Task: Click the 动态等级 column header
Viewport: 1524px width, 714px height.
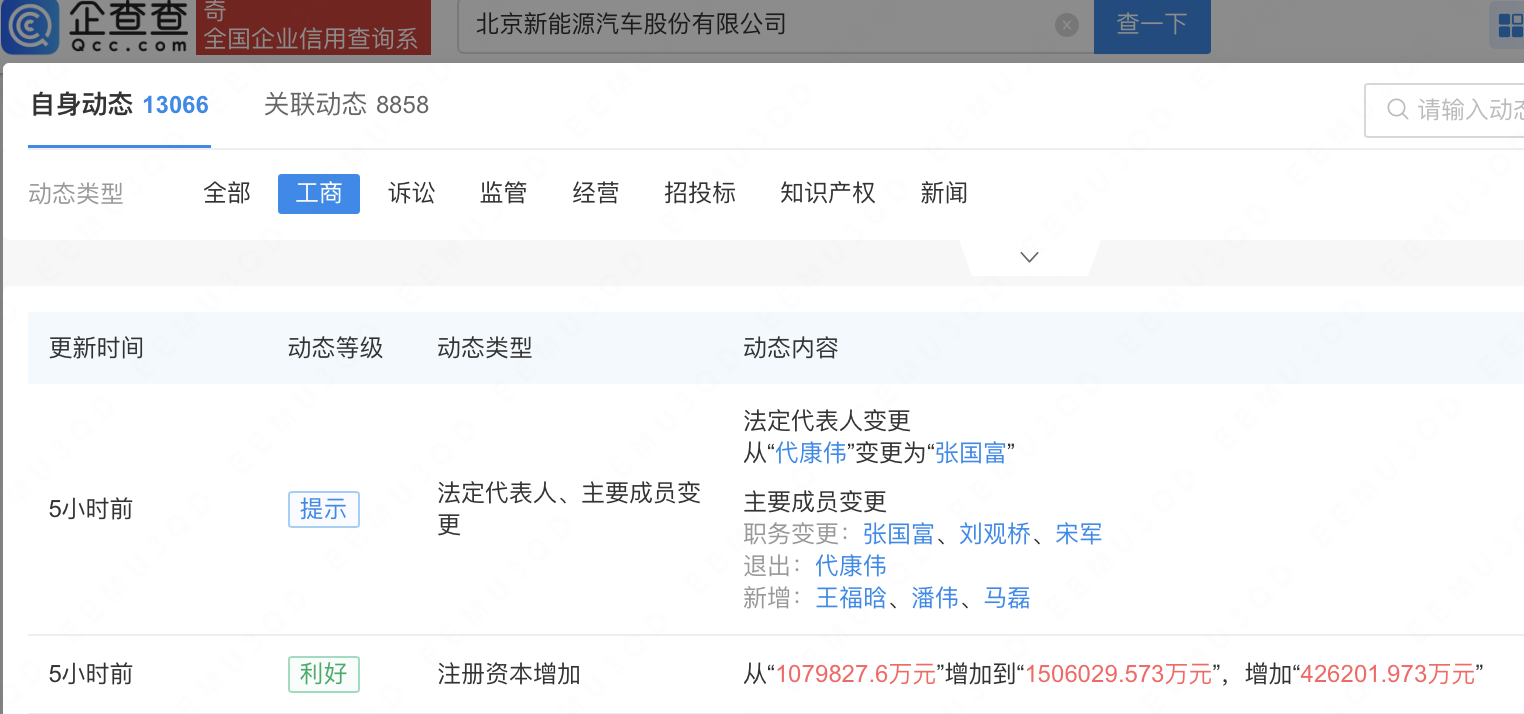Action: click(x=335, y=348)
